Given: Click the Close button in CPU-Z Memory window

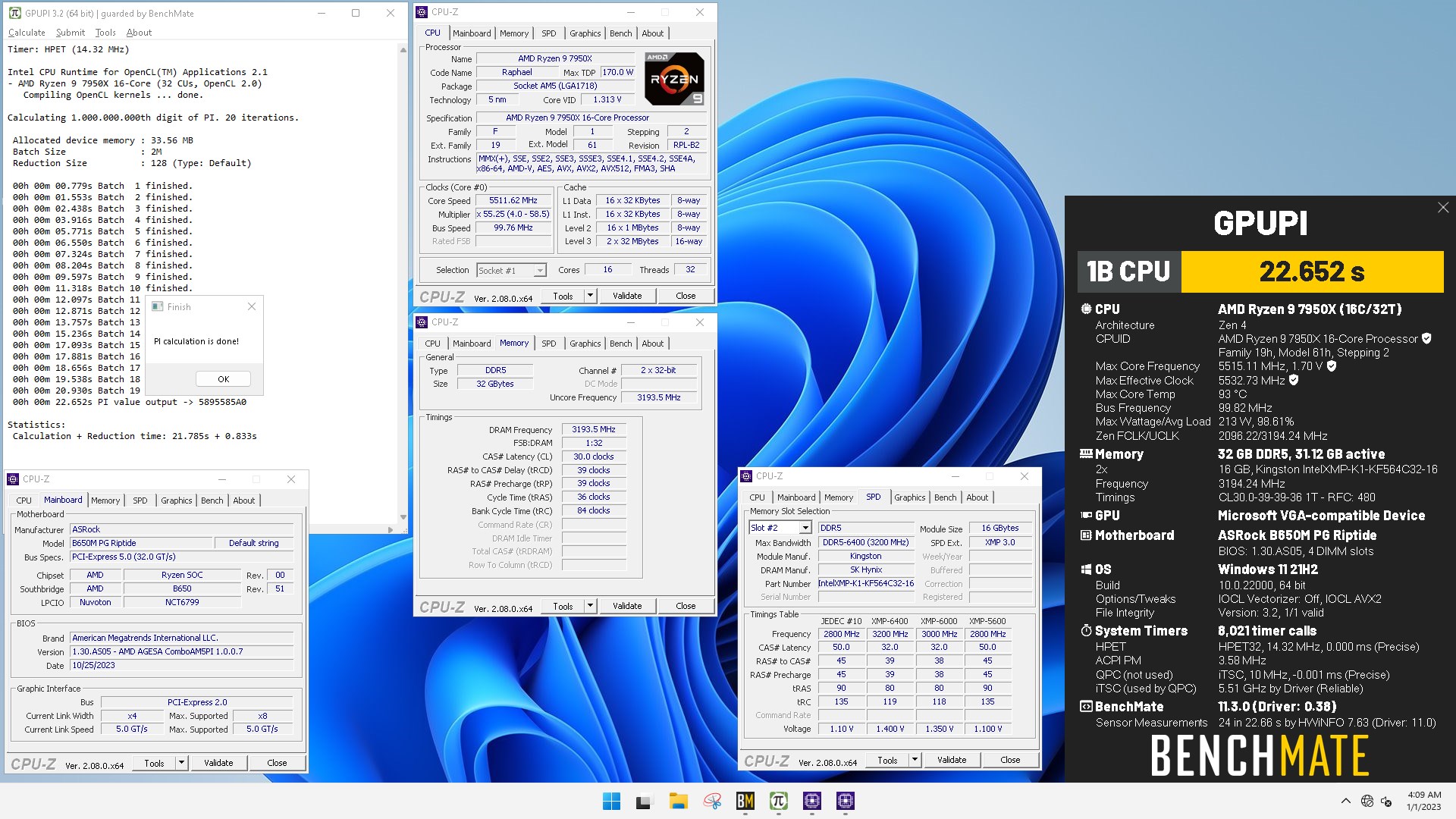Looking at the screenshot, I should tap(686, 606).
